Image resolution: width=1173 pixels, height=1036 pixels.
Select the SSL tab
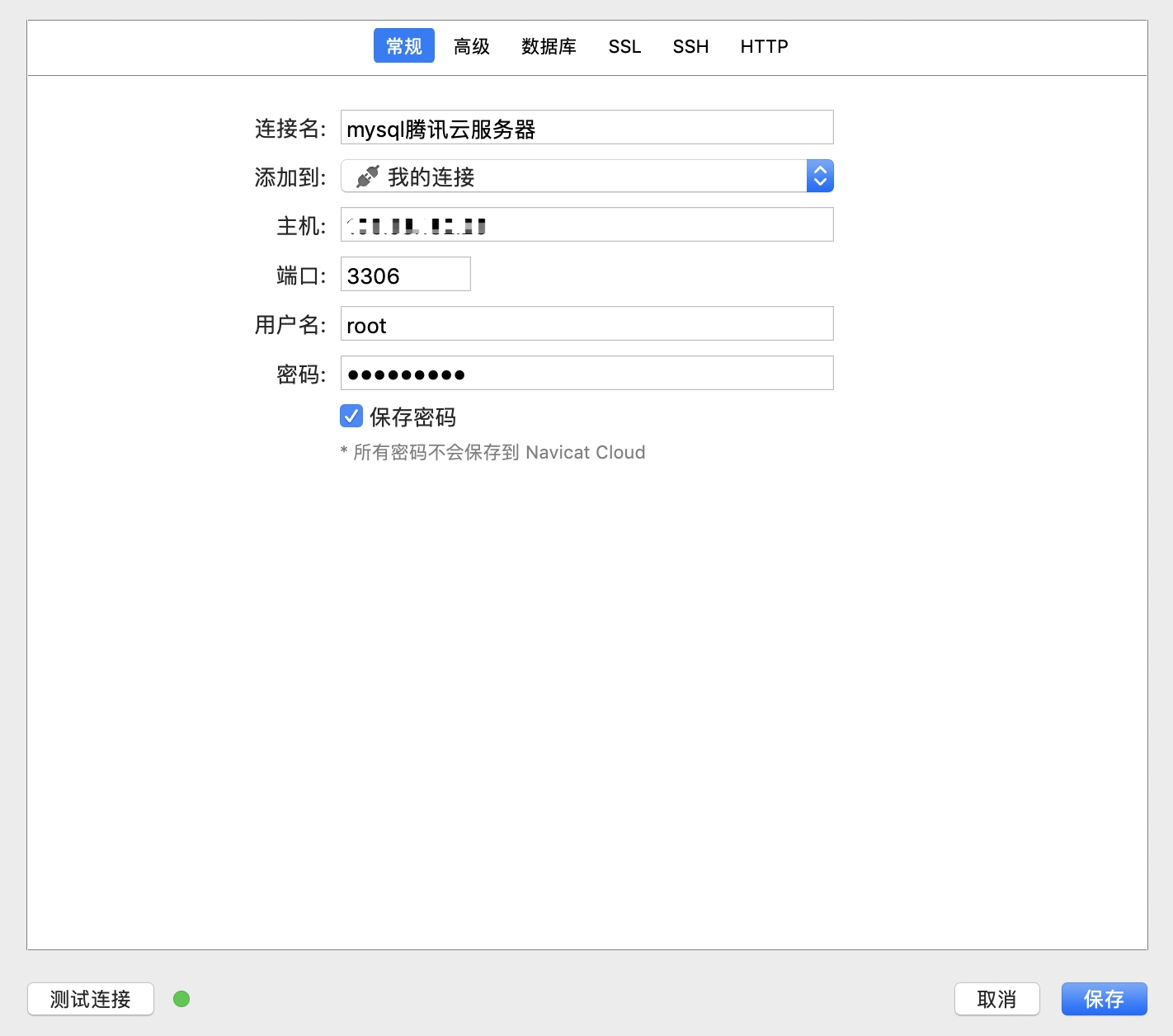pyautogui.click(x=624, y=46)
